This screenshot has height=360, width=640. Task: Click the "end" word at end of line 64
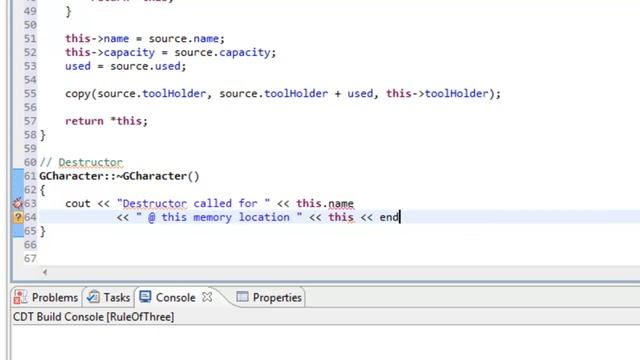[389, 217]
